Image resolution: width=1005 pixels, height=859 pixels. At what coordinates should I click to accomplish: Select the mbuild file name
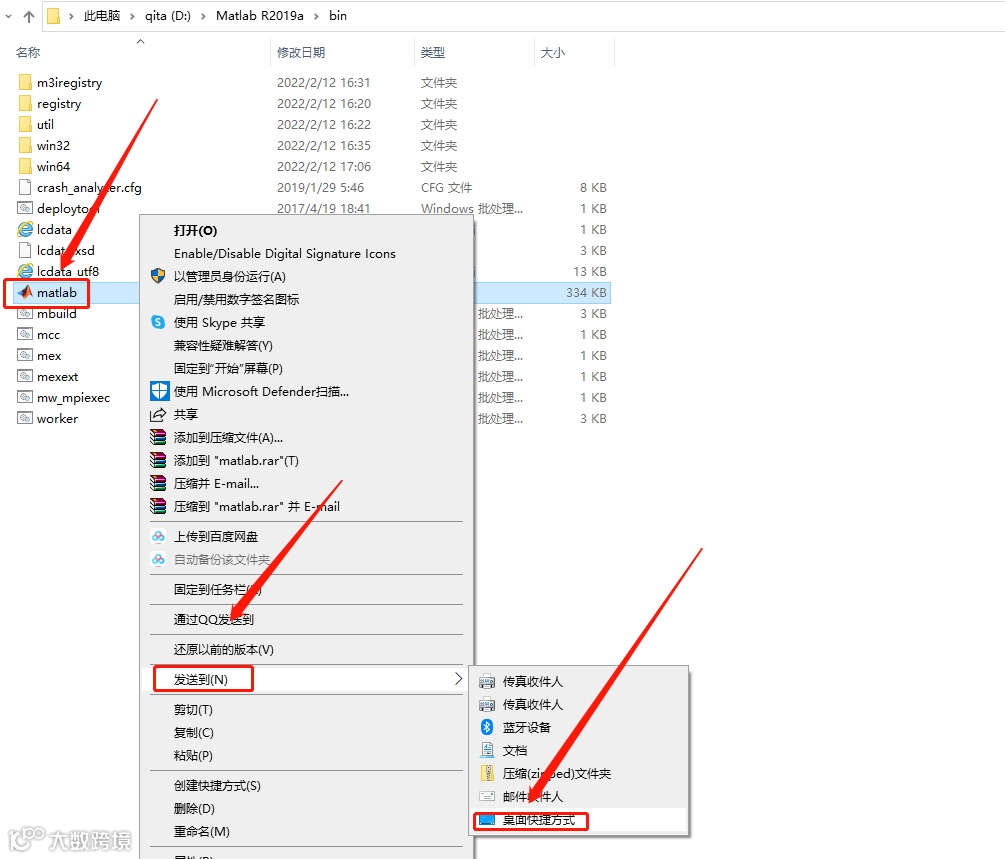pyautogui.click(x=56, y=313)
